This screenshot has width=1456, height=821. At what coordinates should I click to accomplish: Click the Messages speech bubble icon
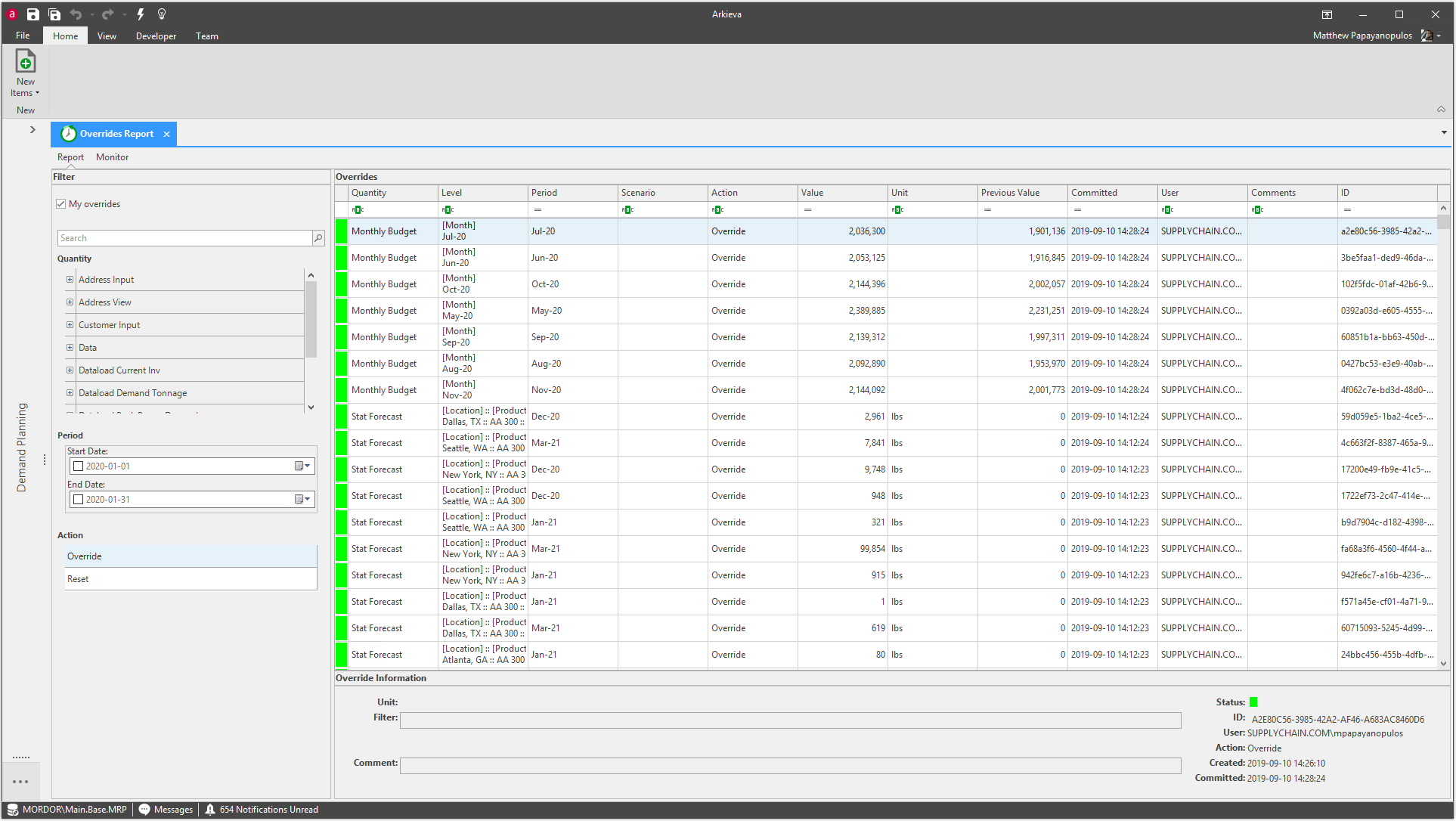pyautogui.click(x=144, y=810)
